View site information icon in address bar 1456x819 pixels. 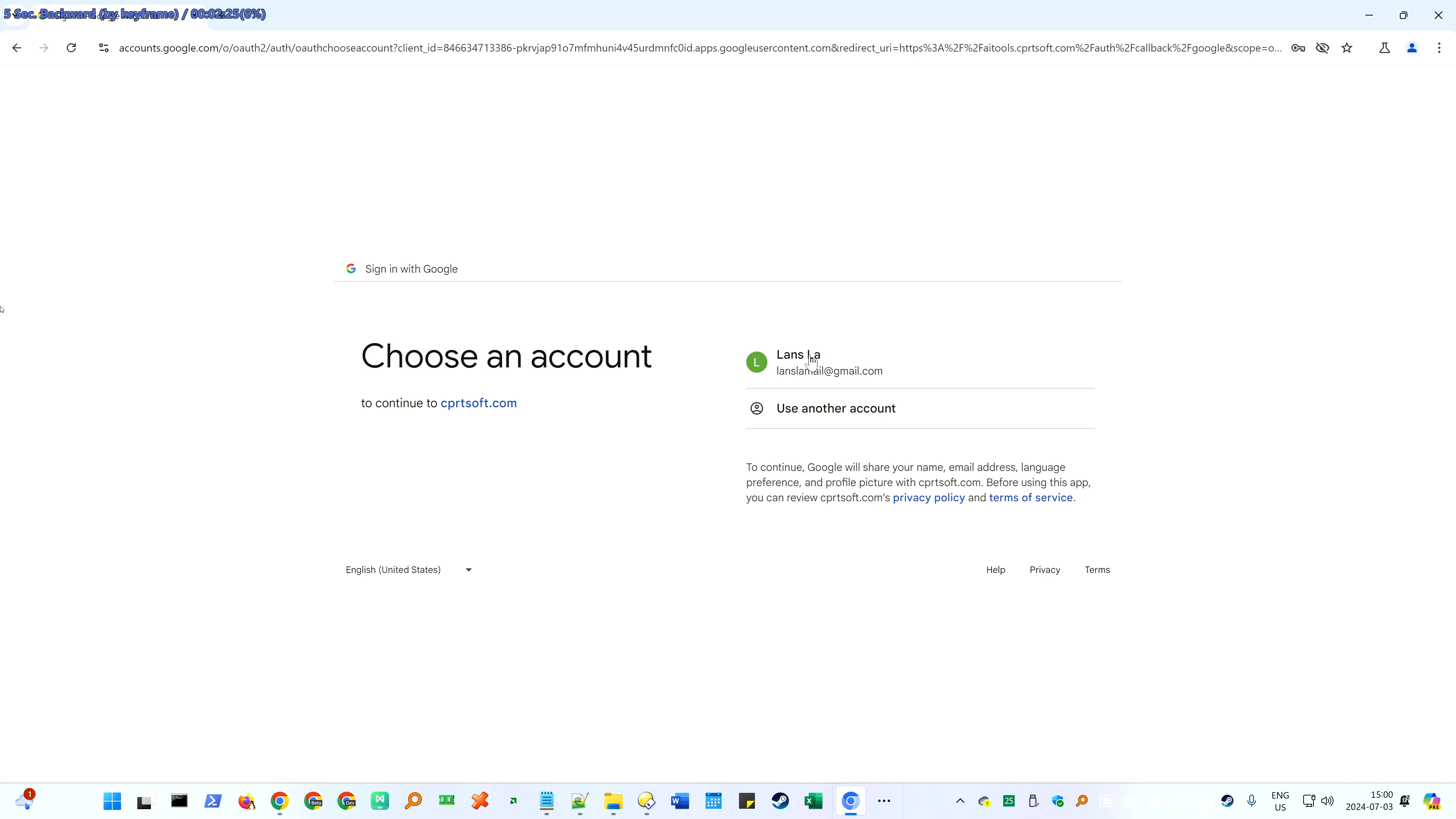coord(104,48)
